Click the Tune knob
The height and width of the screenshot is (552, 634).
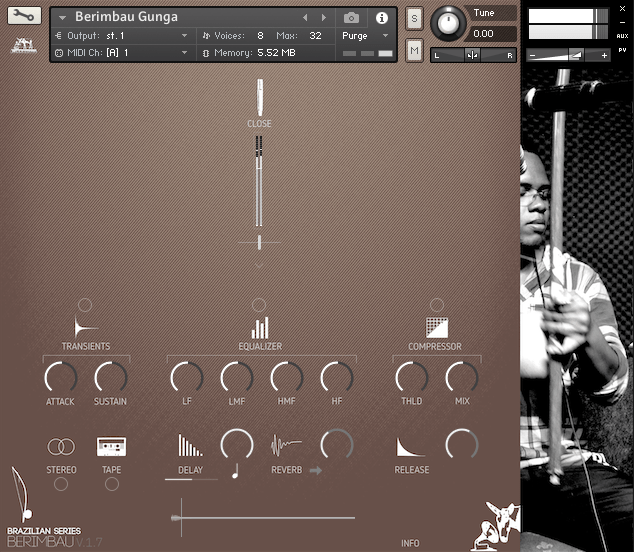[449, 22]
